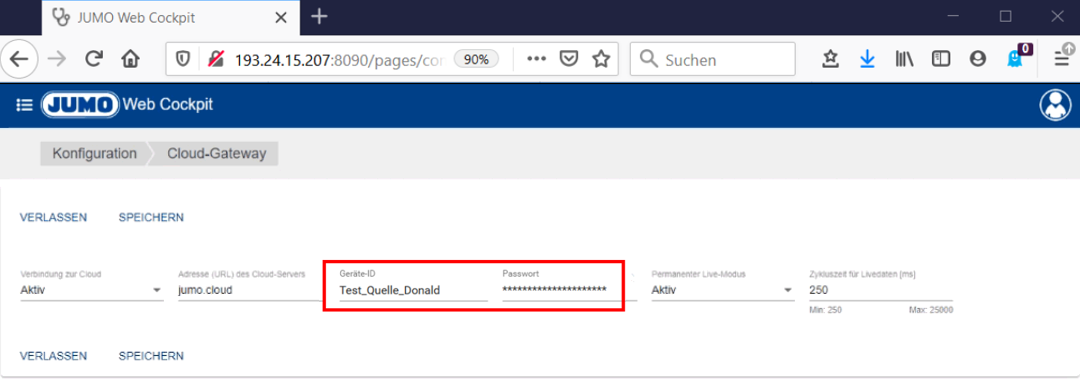Select the Konfiguration breadcrumb
The width and height of the screenshot is (1080, 379).
pyautogui.click(x=94, y=154)
